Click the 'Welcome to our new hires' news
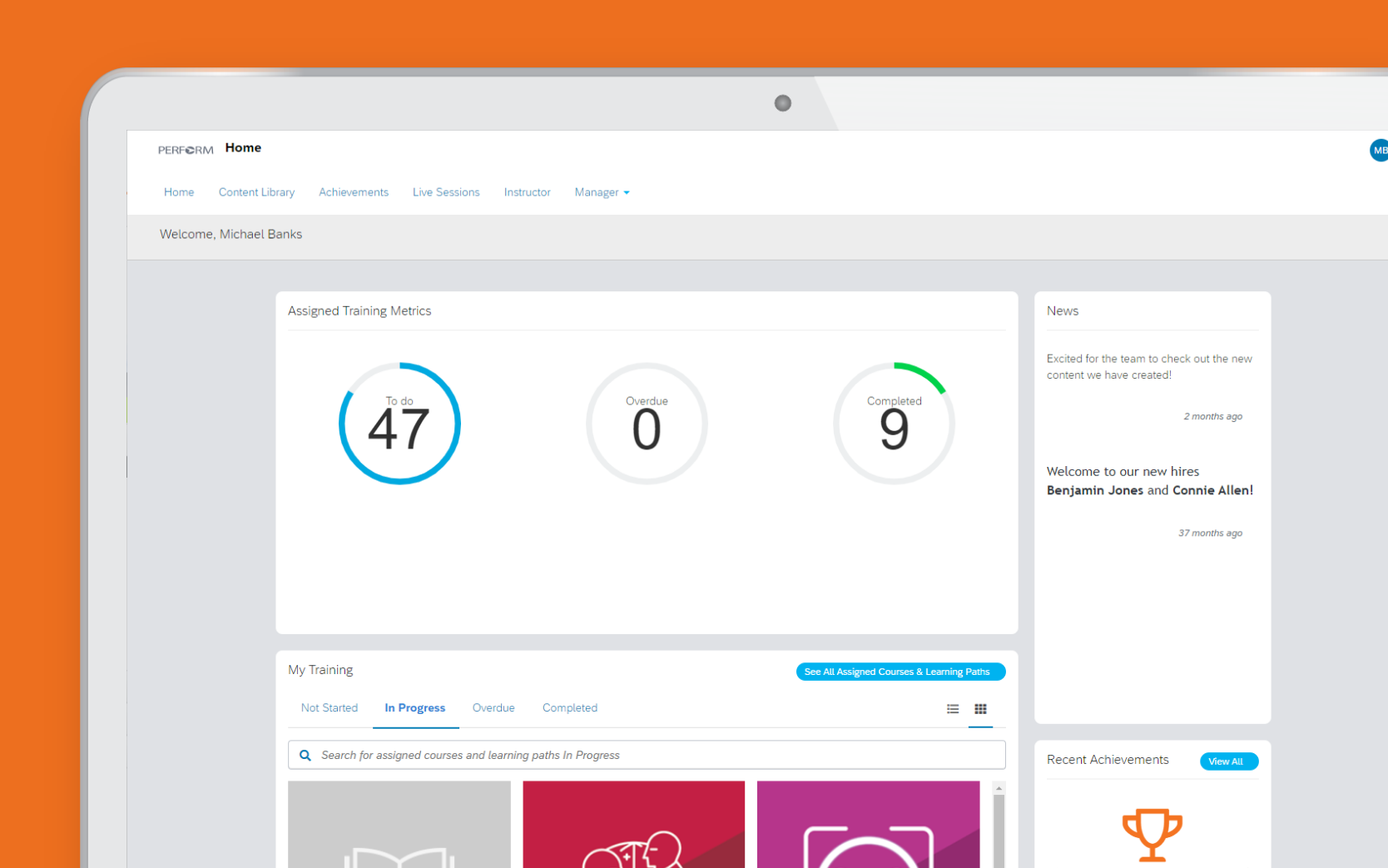Viewport: 1388px width, 868px height. click(1150, 481)
